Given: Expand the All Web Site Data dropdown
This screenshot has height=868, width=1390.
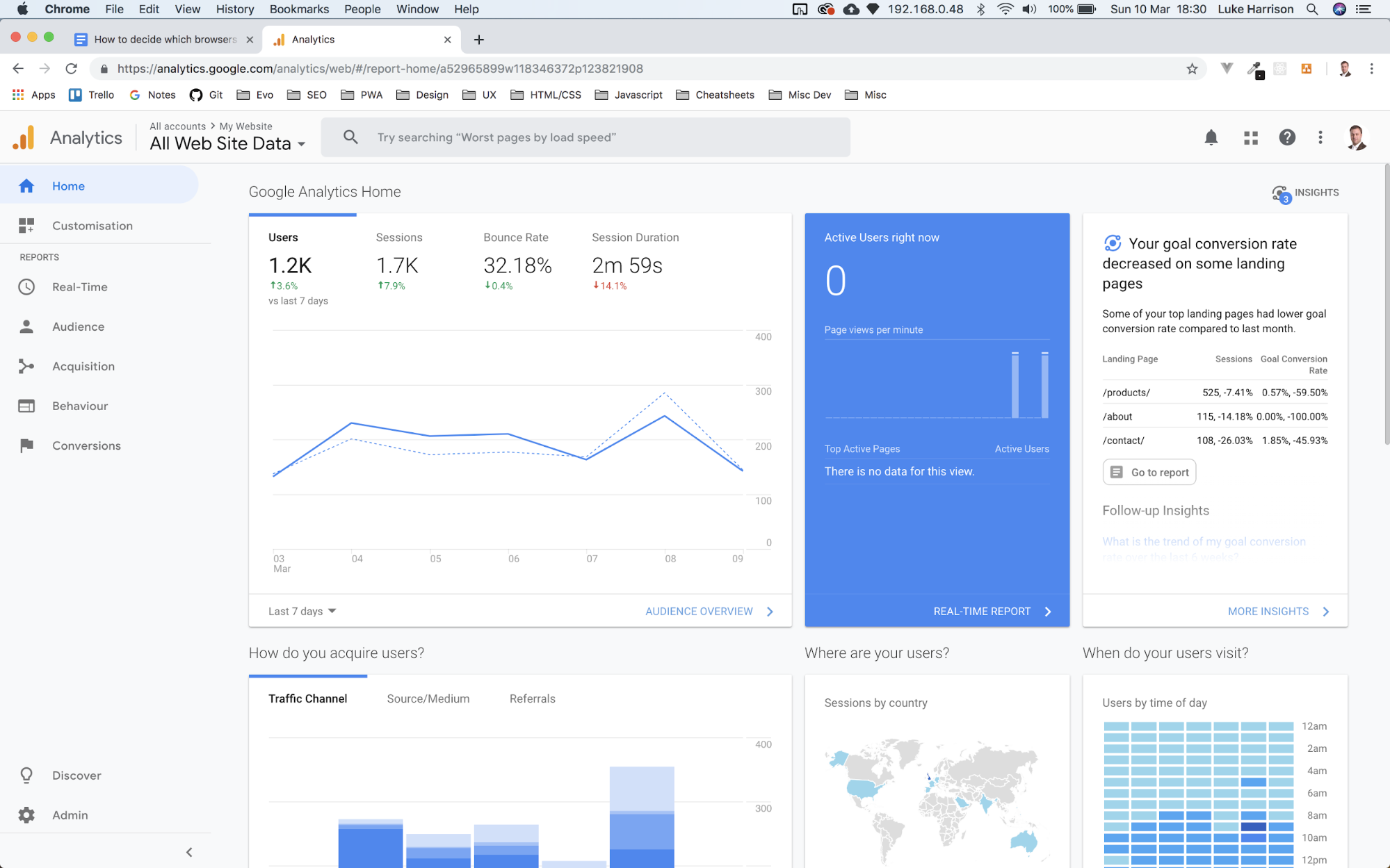Looking at the screenshot, I should 227,143.
